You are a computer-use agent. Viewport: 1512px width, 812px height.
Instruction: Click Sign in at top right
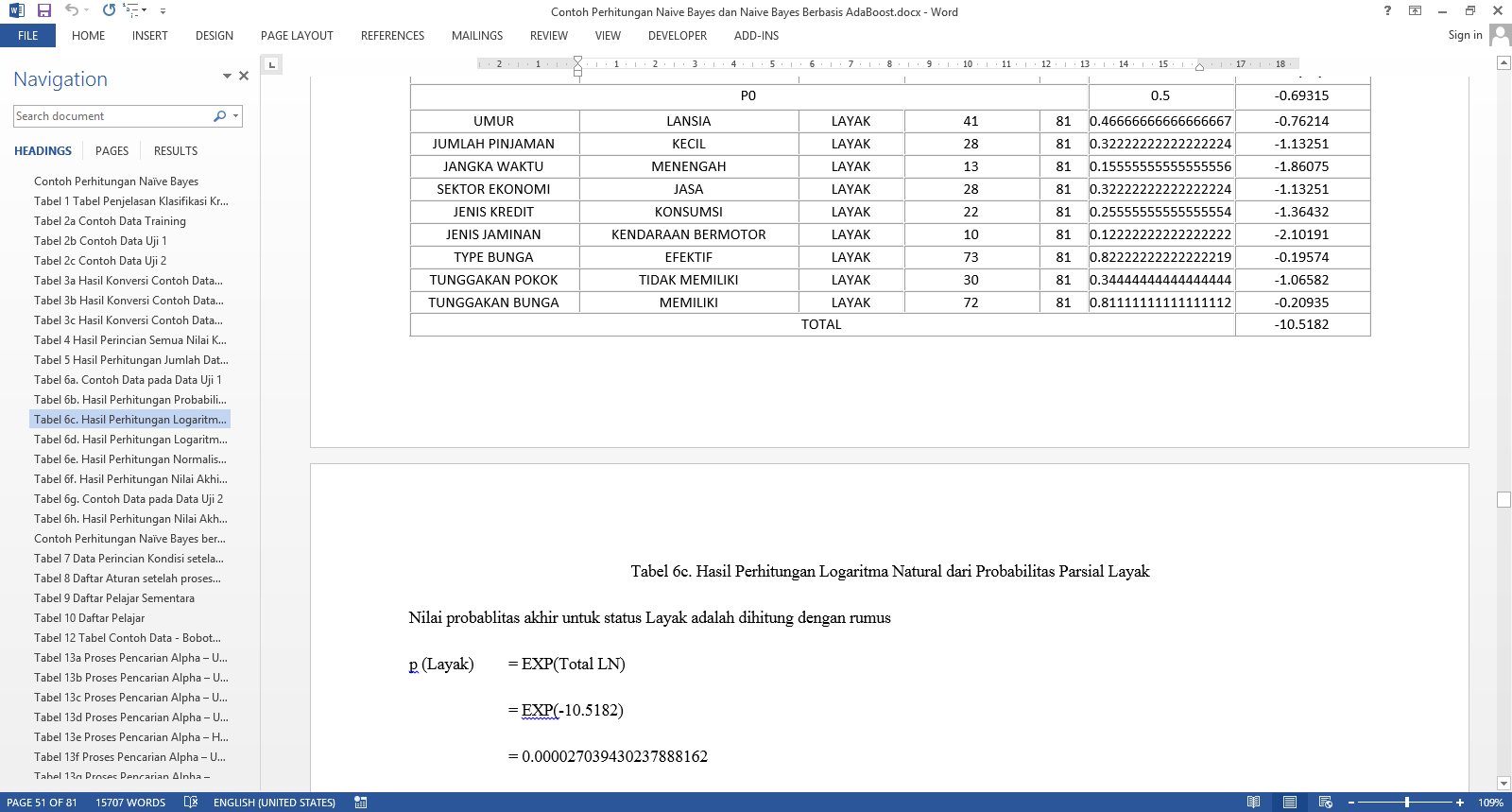tap(1465, 35)
